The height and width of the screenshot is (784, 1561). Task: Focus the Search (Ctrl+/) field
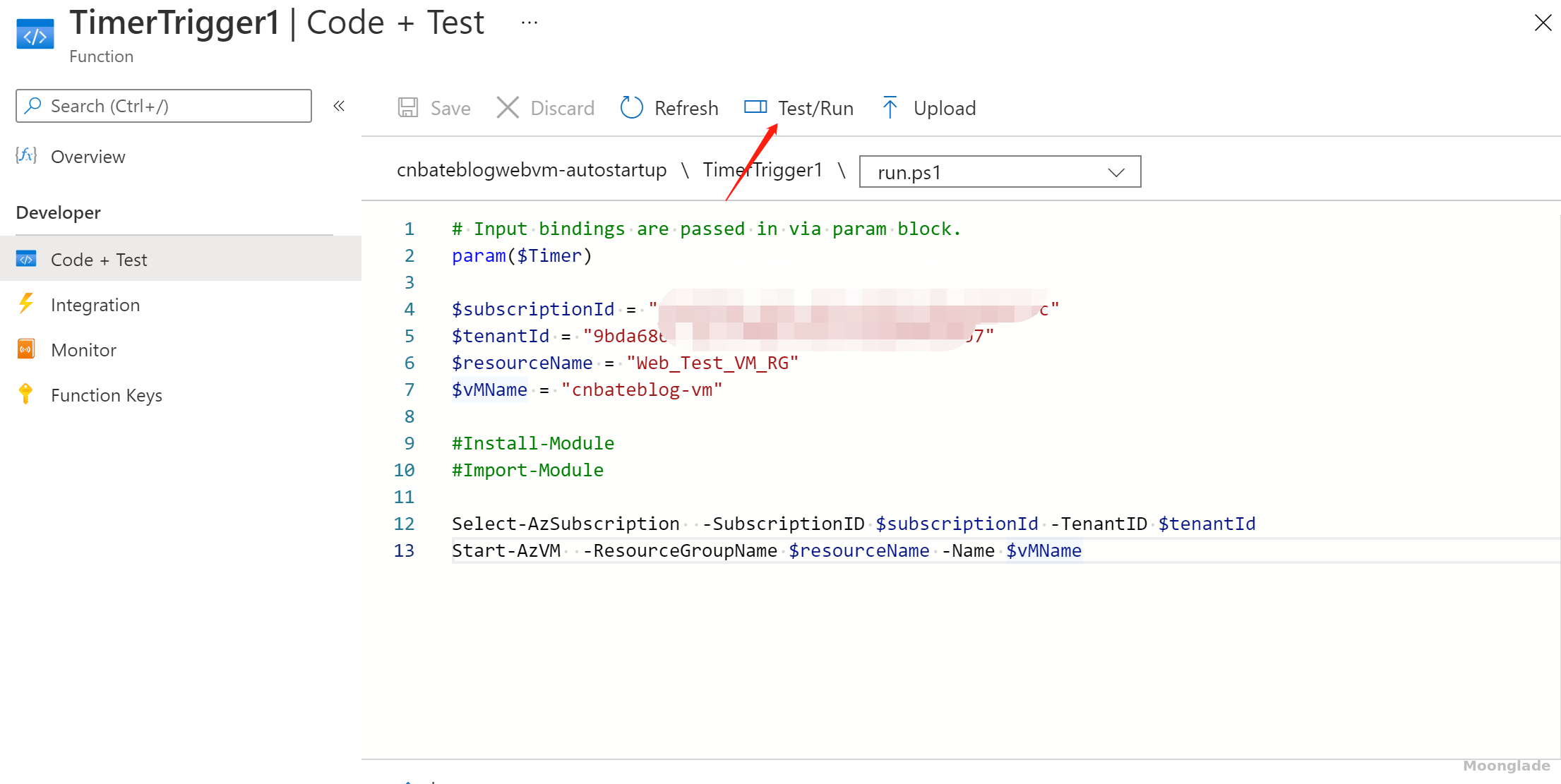click(x=164, y=106)
